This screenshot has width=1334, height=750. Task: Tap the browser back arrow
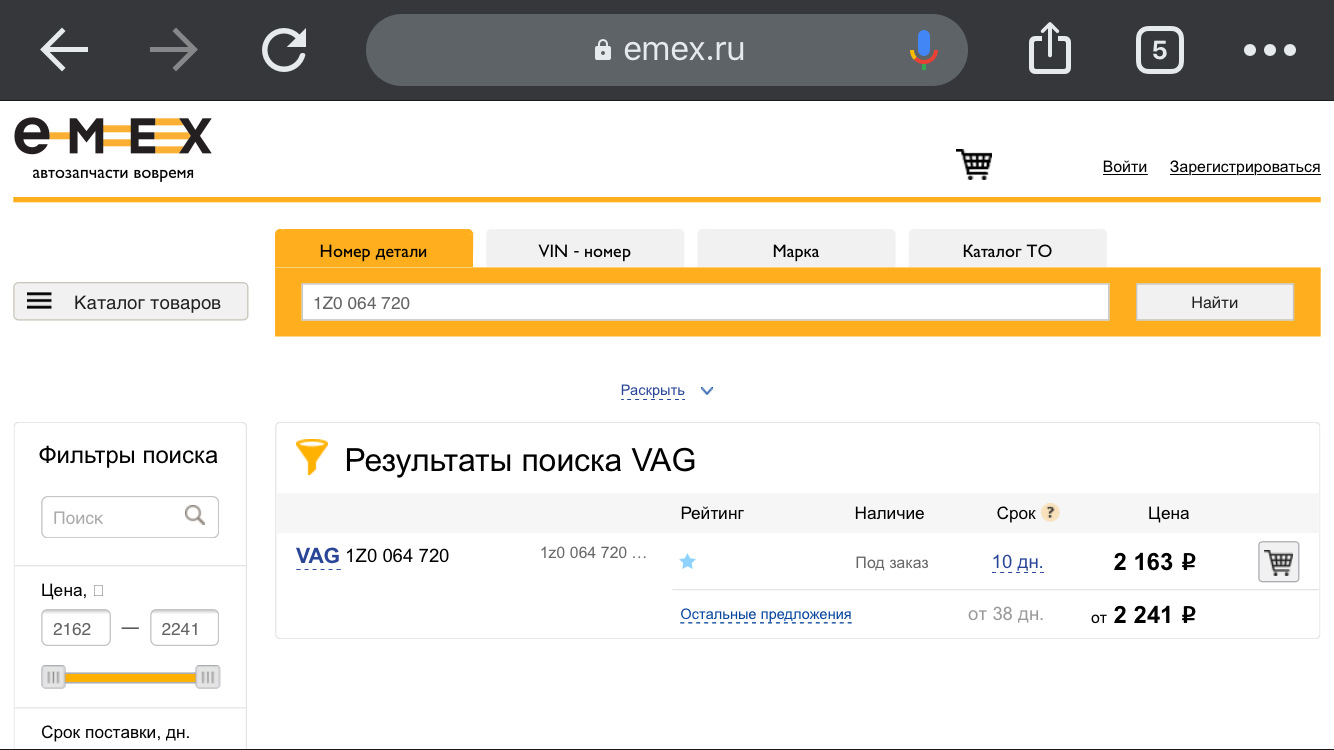[65, 50]
